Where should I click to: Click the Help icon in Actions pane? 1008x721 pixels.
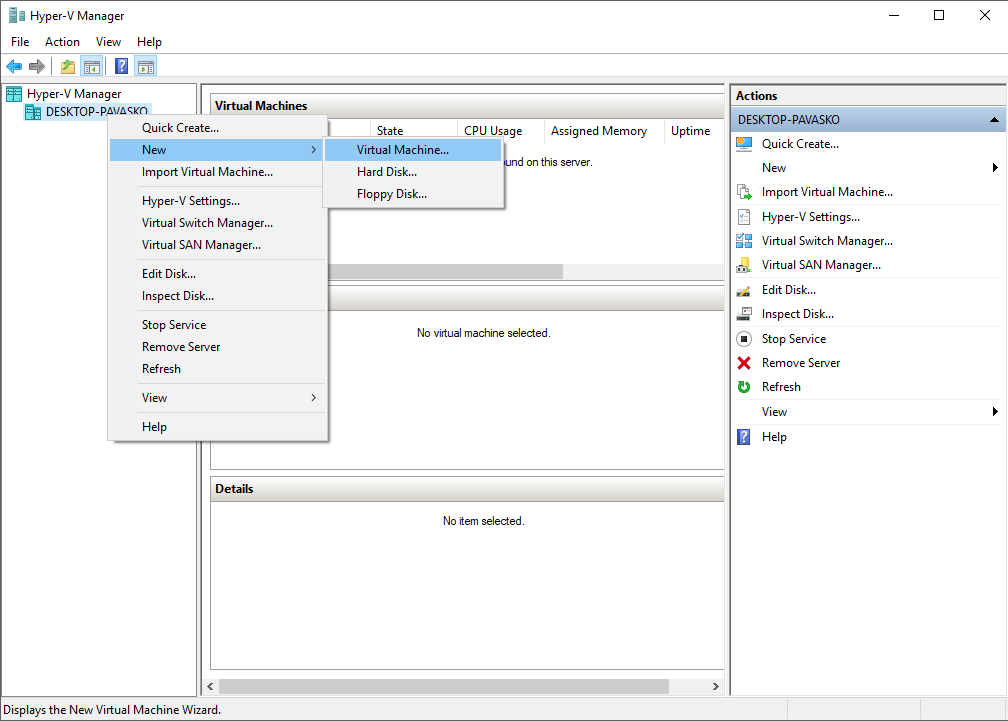(744, 437)
